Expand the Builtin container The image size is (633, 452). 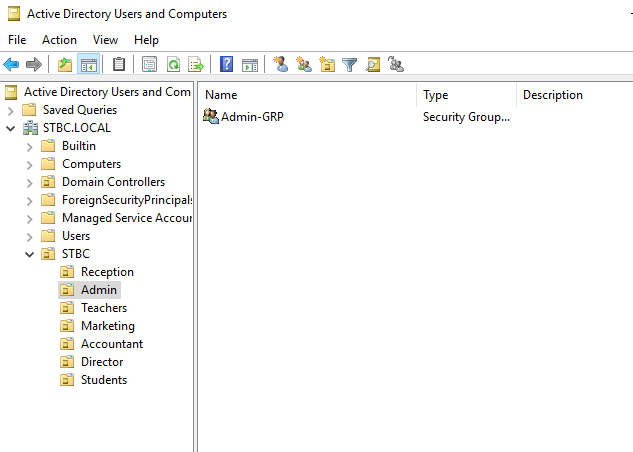click(29, 147)
